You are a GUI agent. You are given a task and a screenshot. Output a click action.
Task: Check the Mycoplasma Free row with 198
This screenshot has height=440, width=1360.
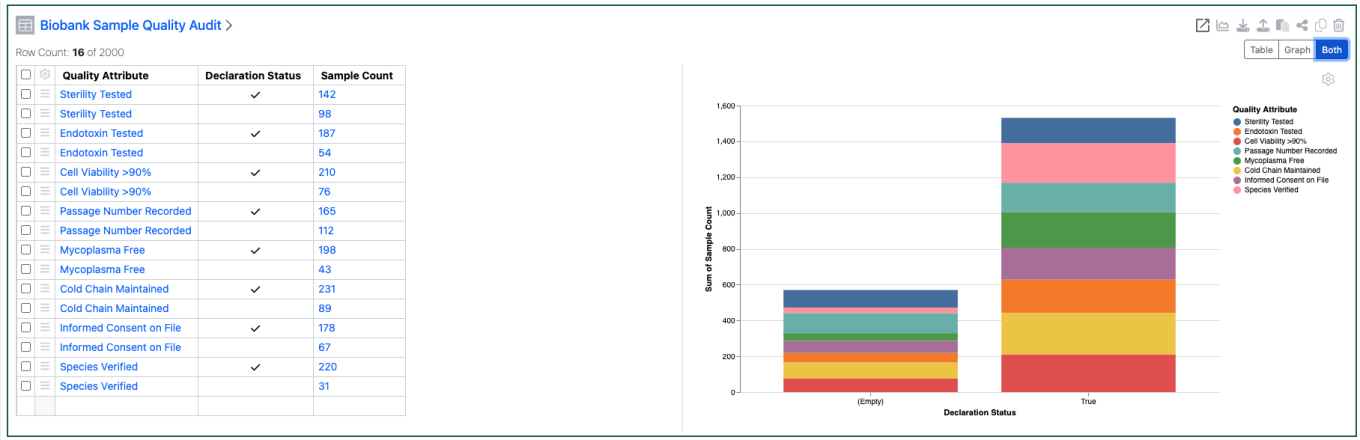pyautogui.click(x=26, y=250)
